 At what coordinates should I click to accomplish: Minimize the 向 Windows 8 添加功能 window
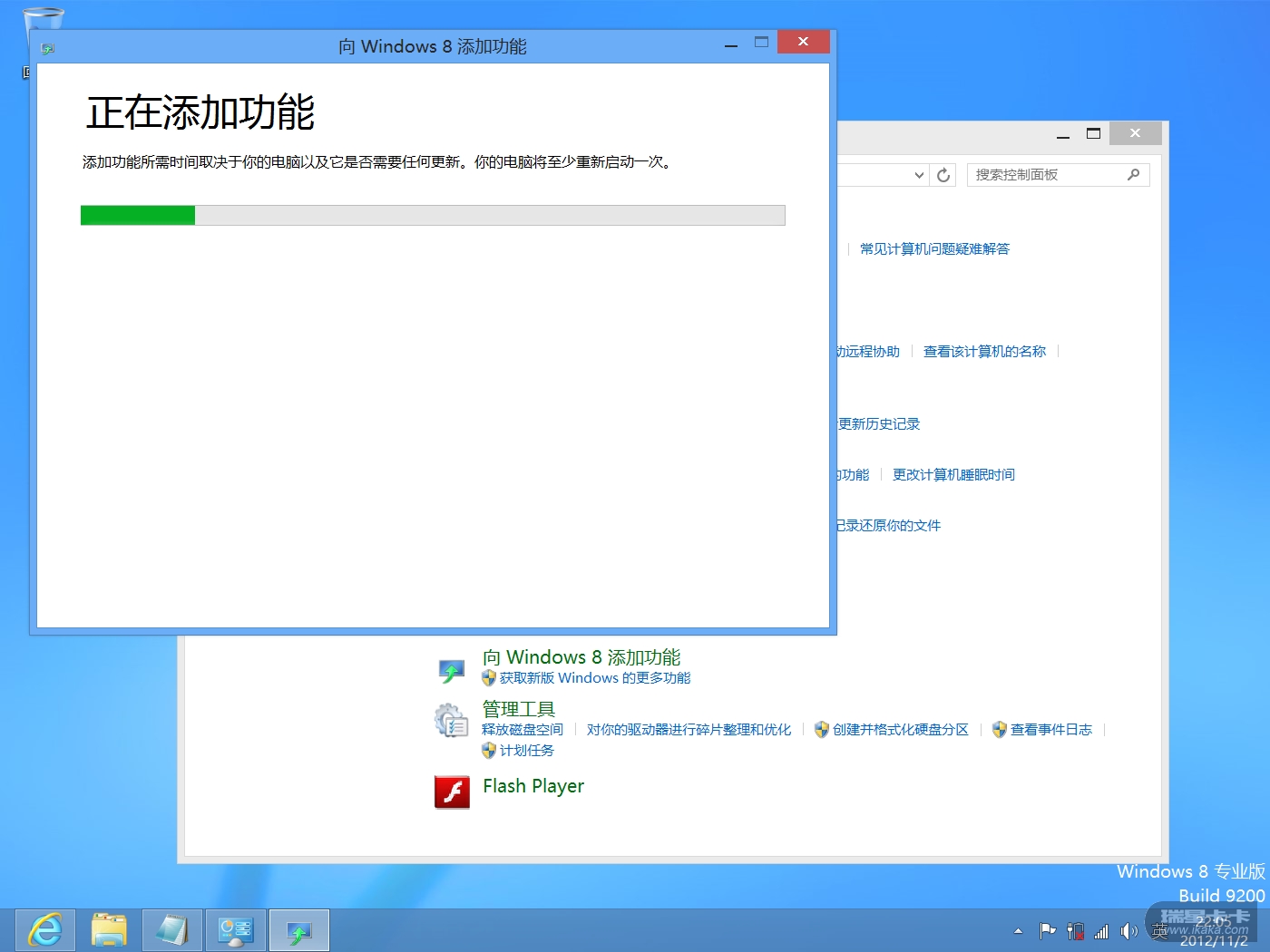pyautogui.click(x=731, y=44)
